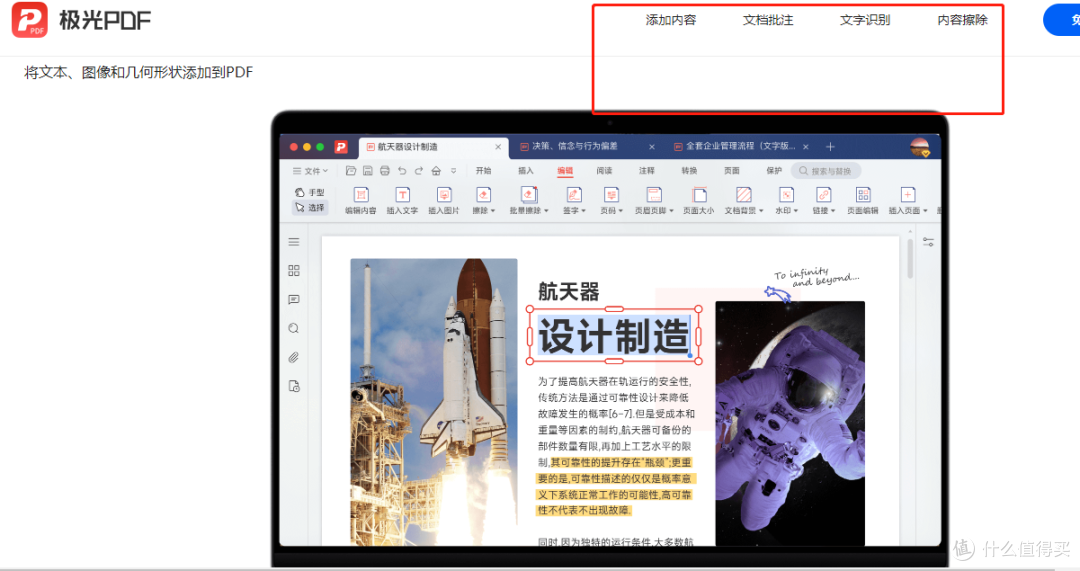The image size is (1080, 571).
Task: Select the 插入文字 tool
Action: 402,201
